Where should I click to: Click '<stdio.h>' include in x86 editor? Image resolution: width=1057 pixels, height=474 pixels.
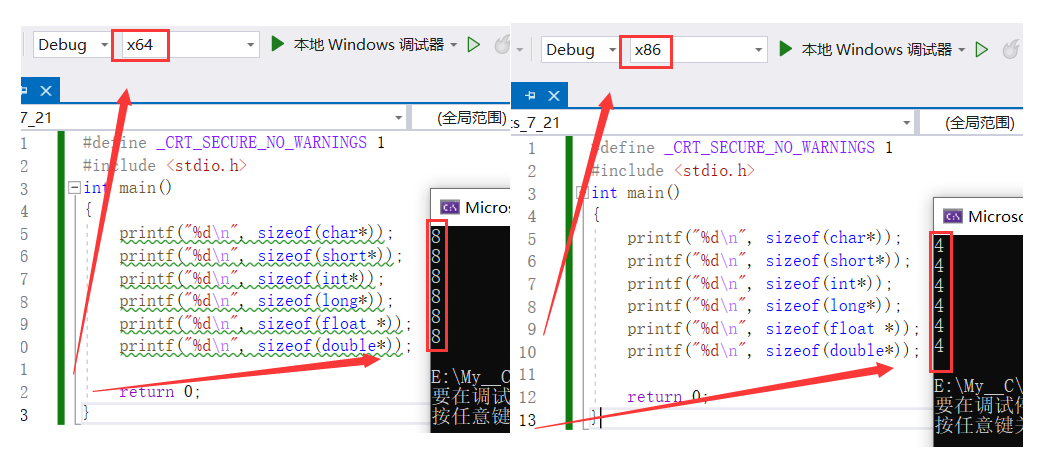[x=715, y=171]
